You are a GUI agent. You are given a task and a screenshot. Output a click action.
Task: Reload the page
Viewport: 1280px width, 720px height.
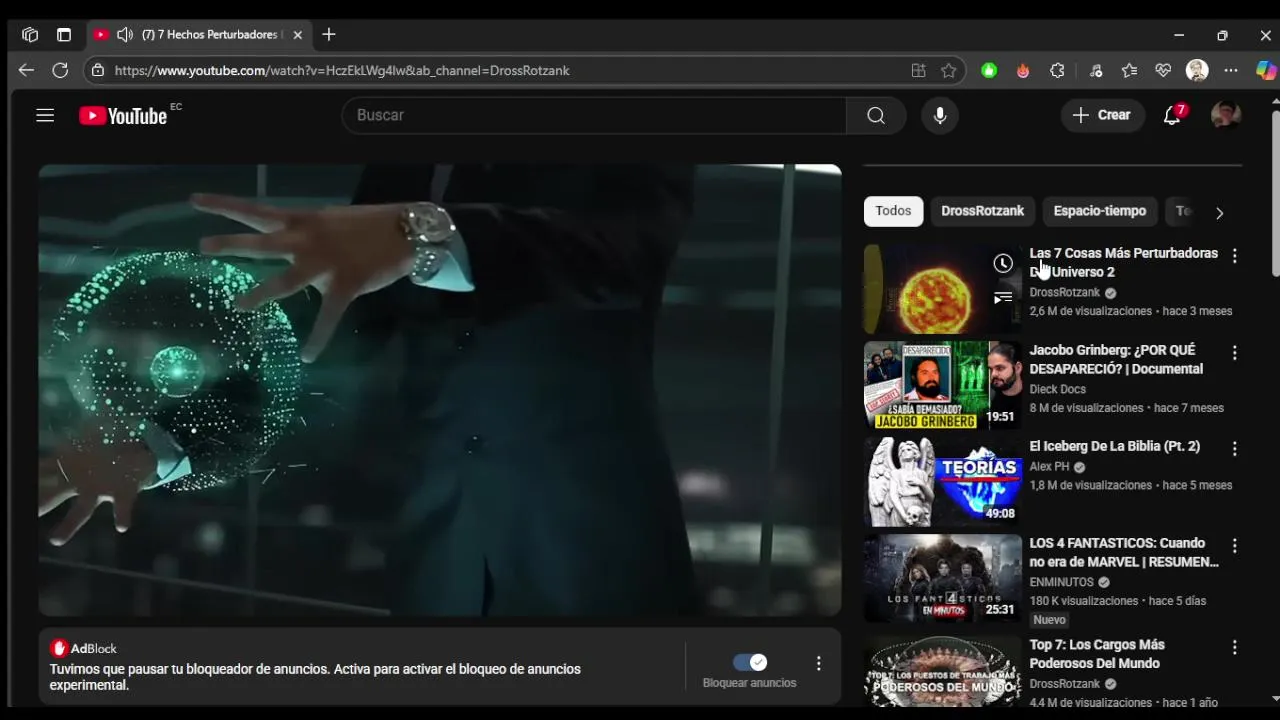tap(60, 70)
